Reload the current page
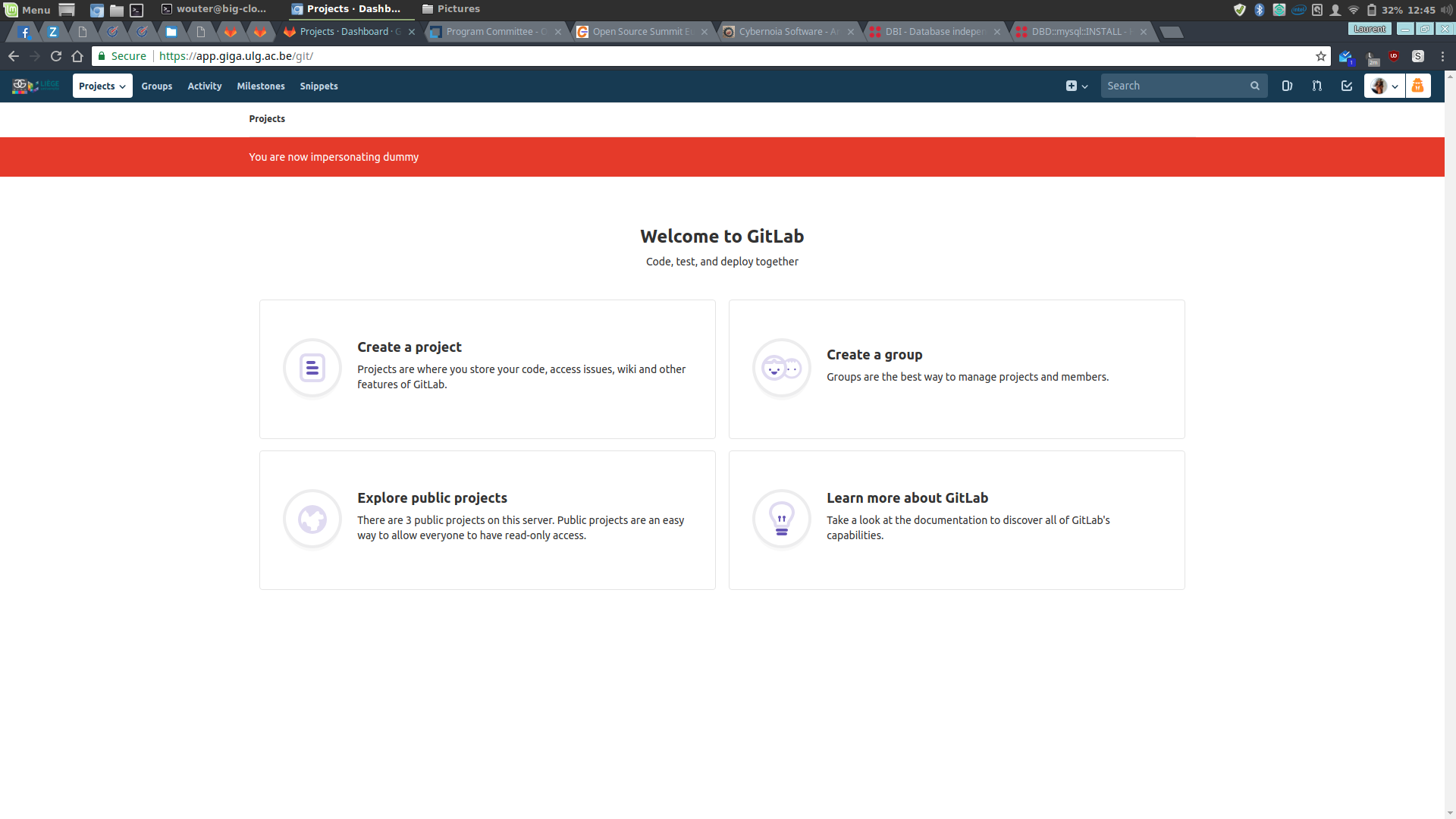 click(56, 56)
